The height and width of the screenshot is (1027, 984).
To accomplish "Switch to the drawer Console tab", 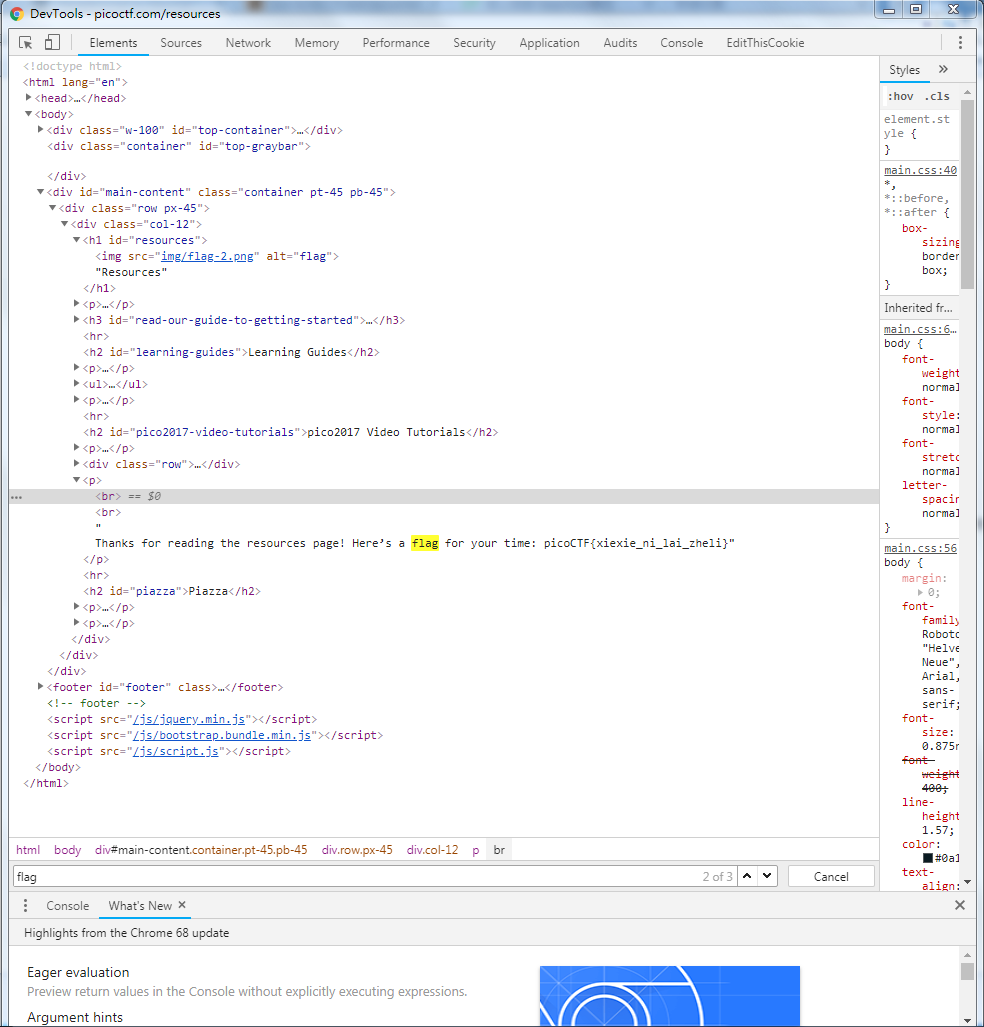I will [67, 905].
